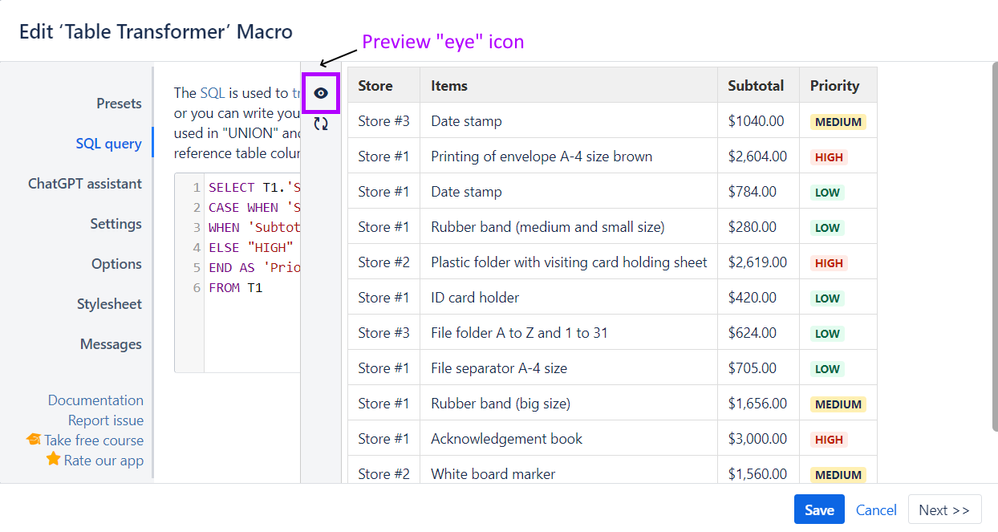Click the Next >> button
Viewport: 998px width, 532px height.
[x=944, y=510]
